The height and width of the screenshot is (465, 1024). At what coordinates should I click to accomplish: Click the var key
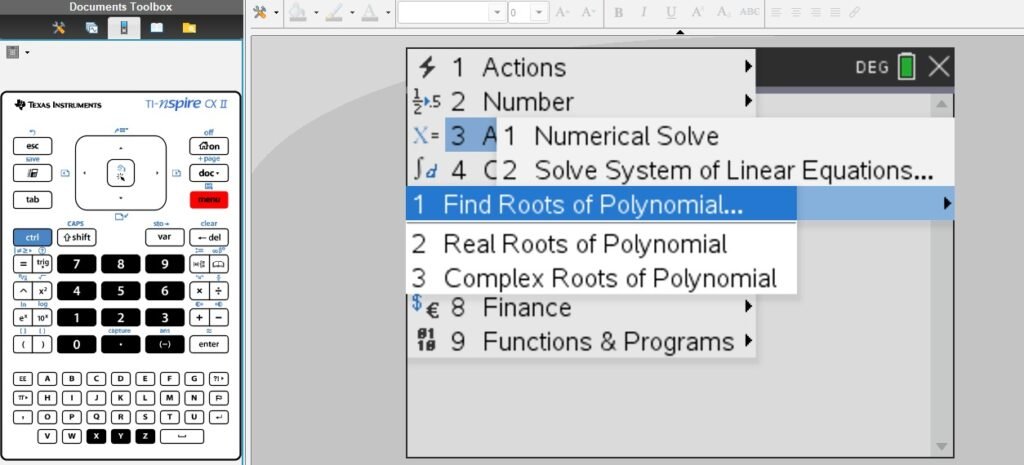165,238
